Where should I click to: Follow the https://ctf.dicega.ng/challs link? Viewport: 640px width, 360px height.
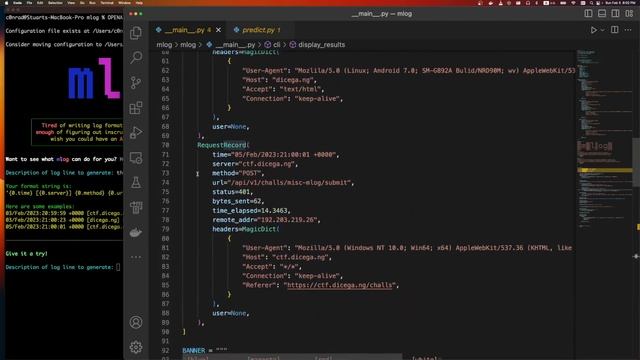tap(340, 285)
